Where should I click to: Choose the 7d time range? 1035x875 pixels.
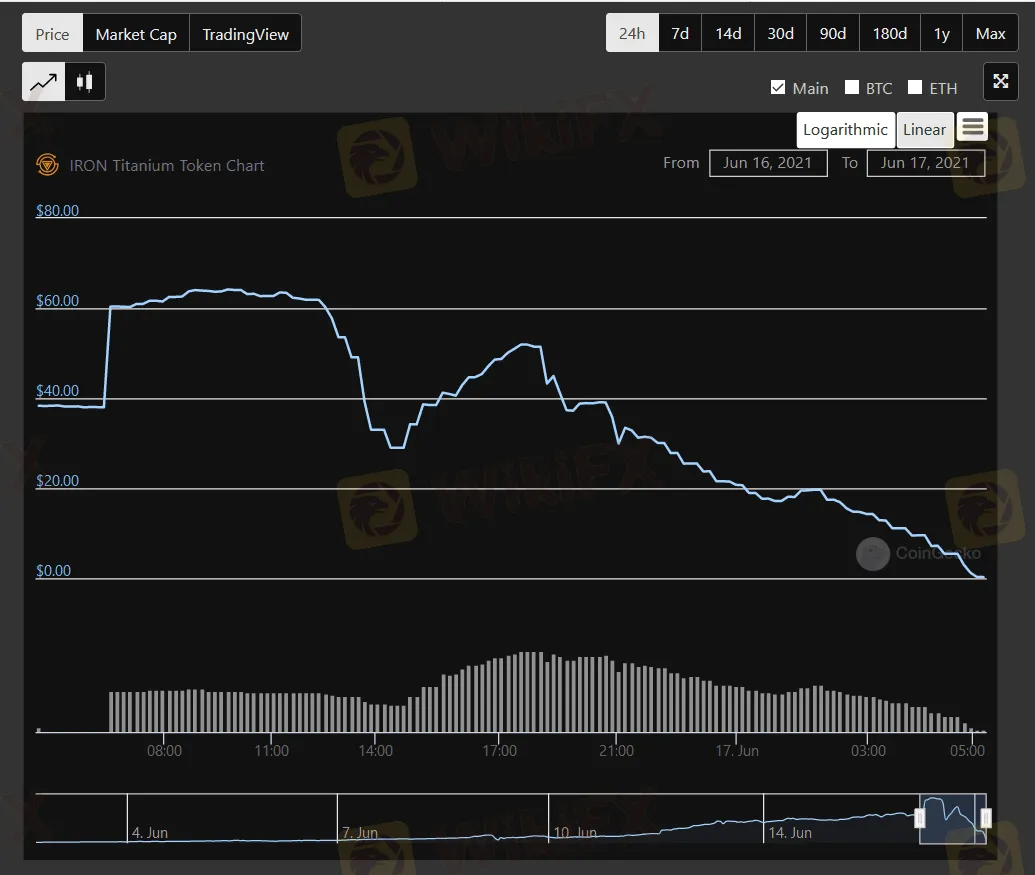click(680, 33)
